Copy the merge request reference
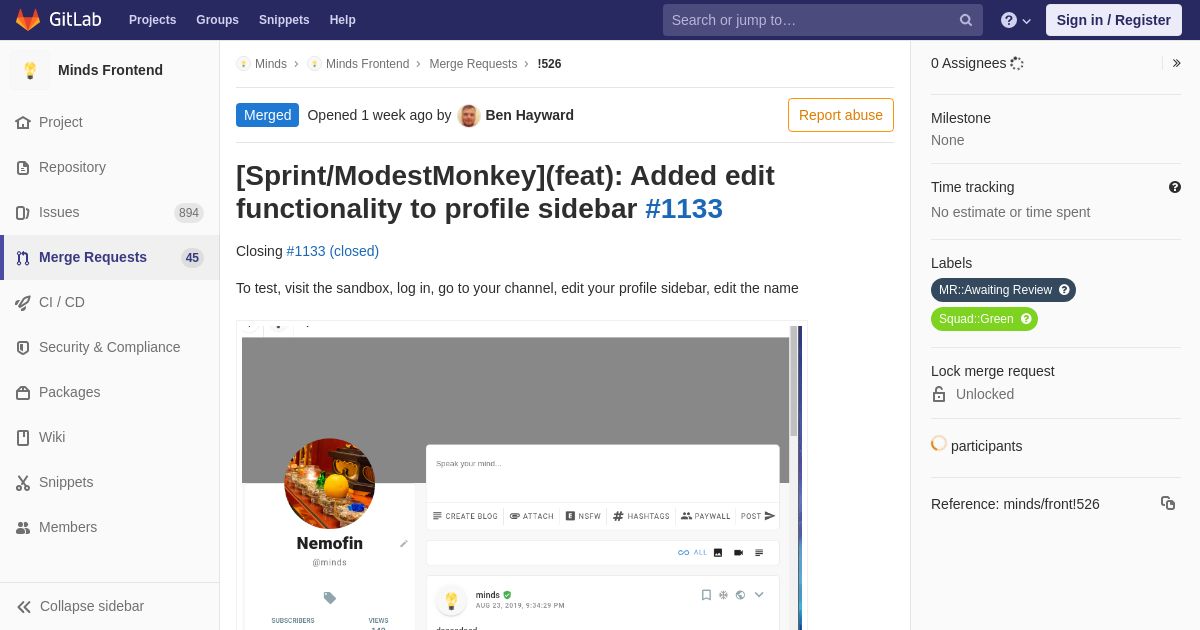This screenshot has width=1200, height=630. coord(1168,503)
